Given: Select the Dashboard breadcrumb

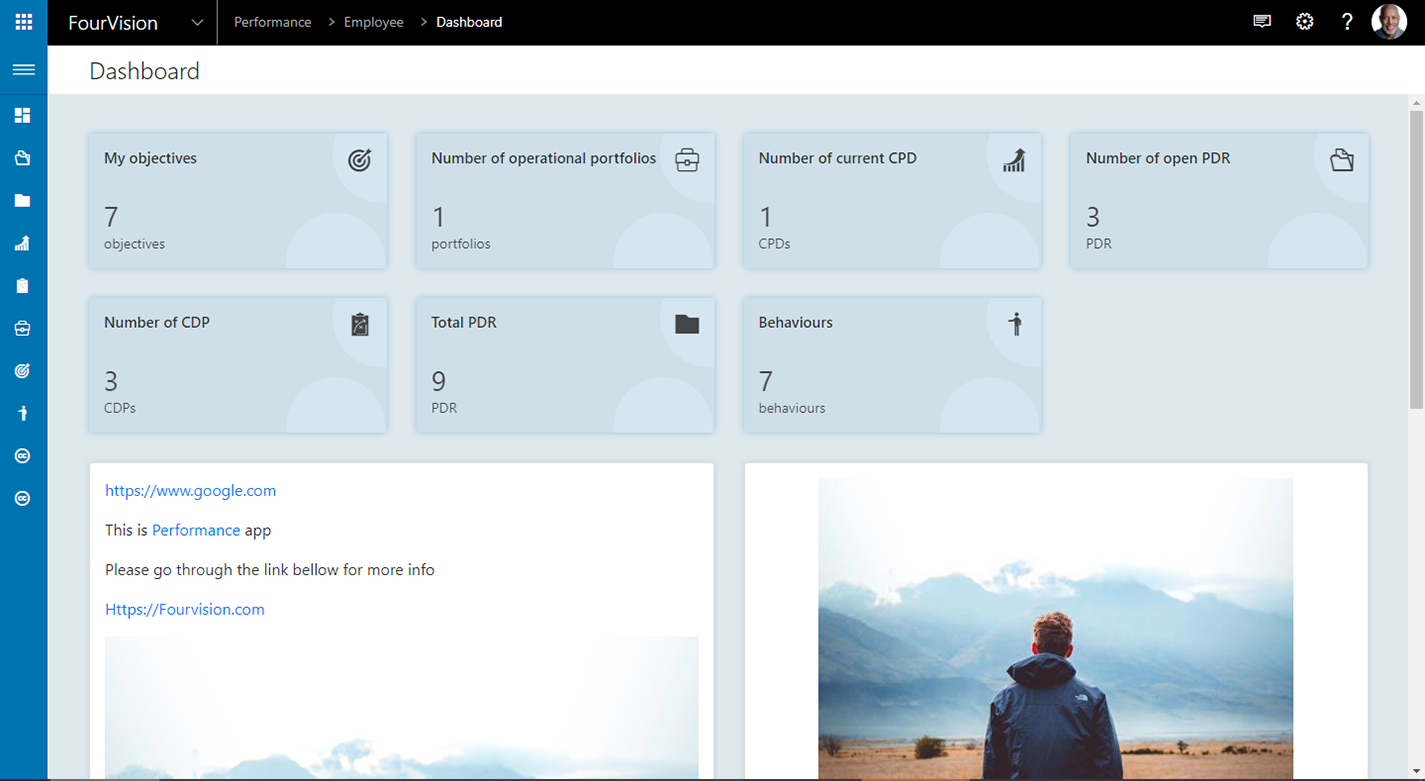Looking at the screenshot, I should (x=469, y=22).
